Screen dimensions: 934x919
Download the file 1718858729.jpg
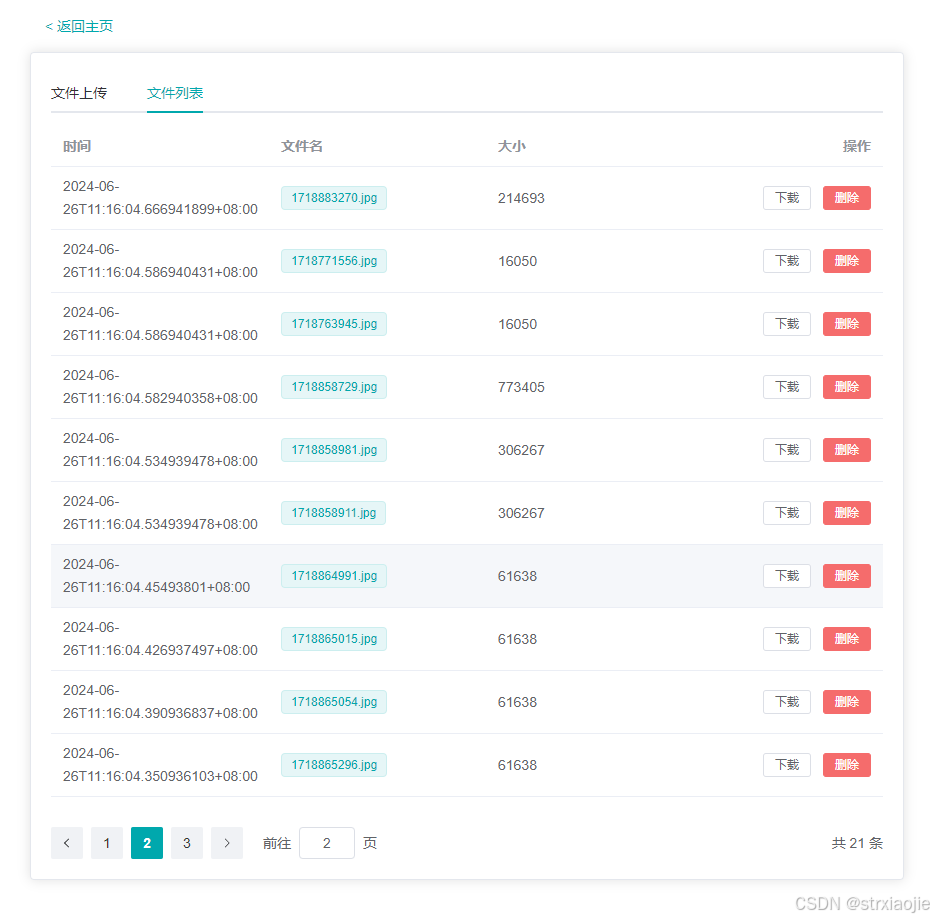786,387
